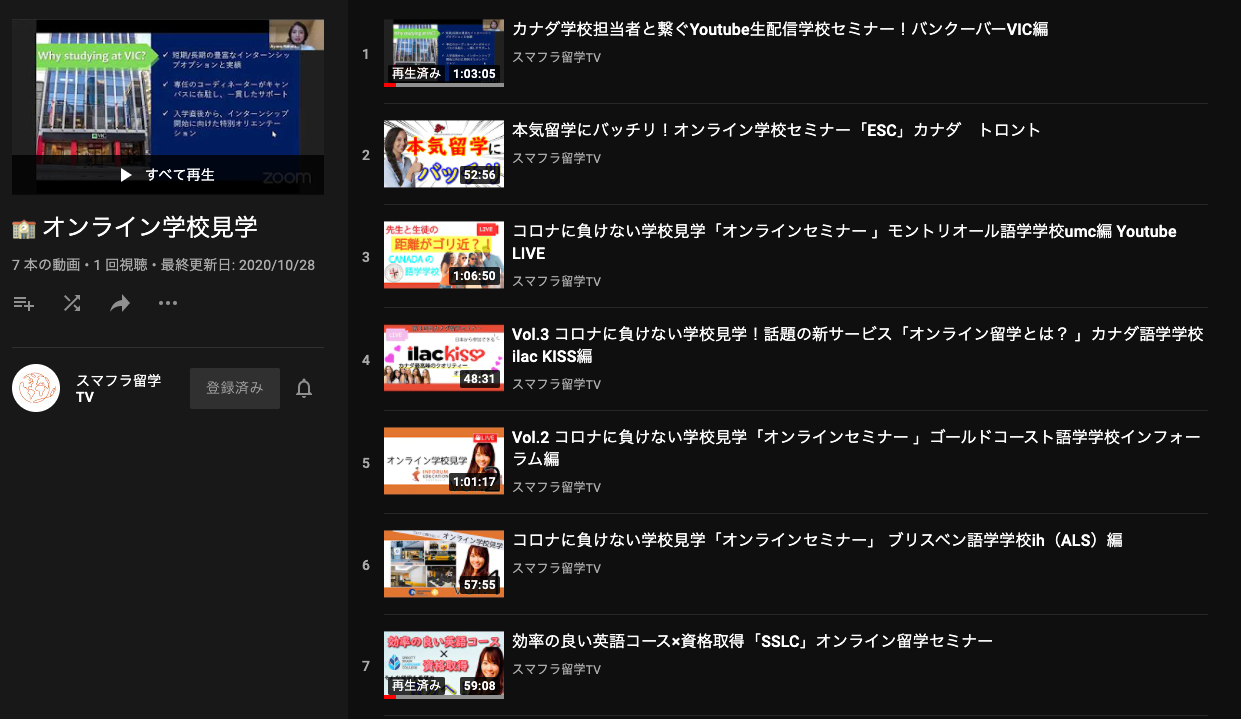Click the 48:31 duration badge
Viewport: 1241px width, 719px height.
479,379
